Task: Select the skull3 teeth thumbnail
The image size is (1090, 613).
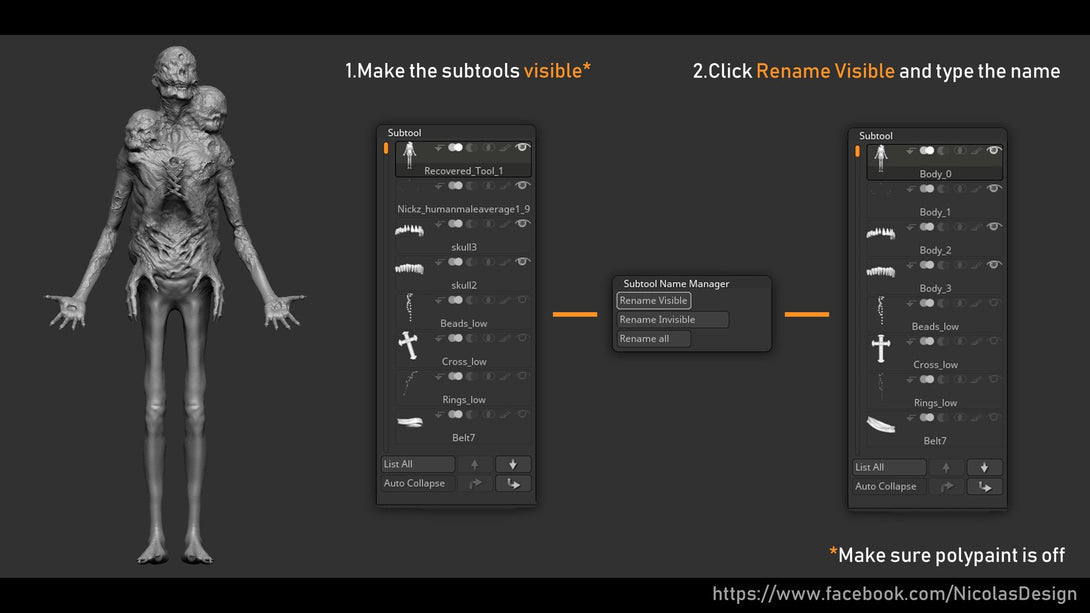Action: point(409,230)
